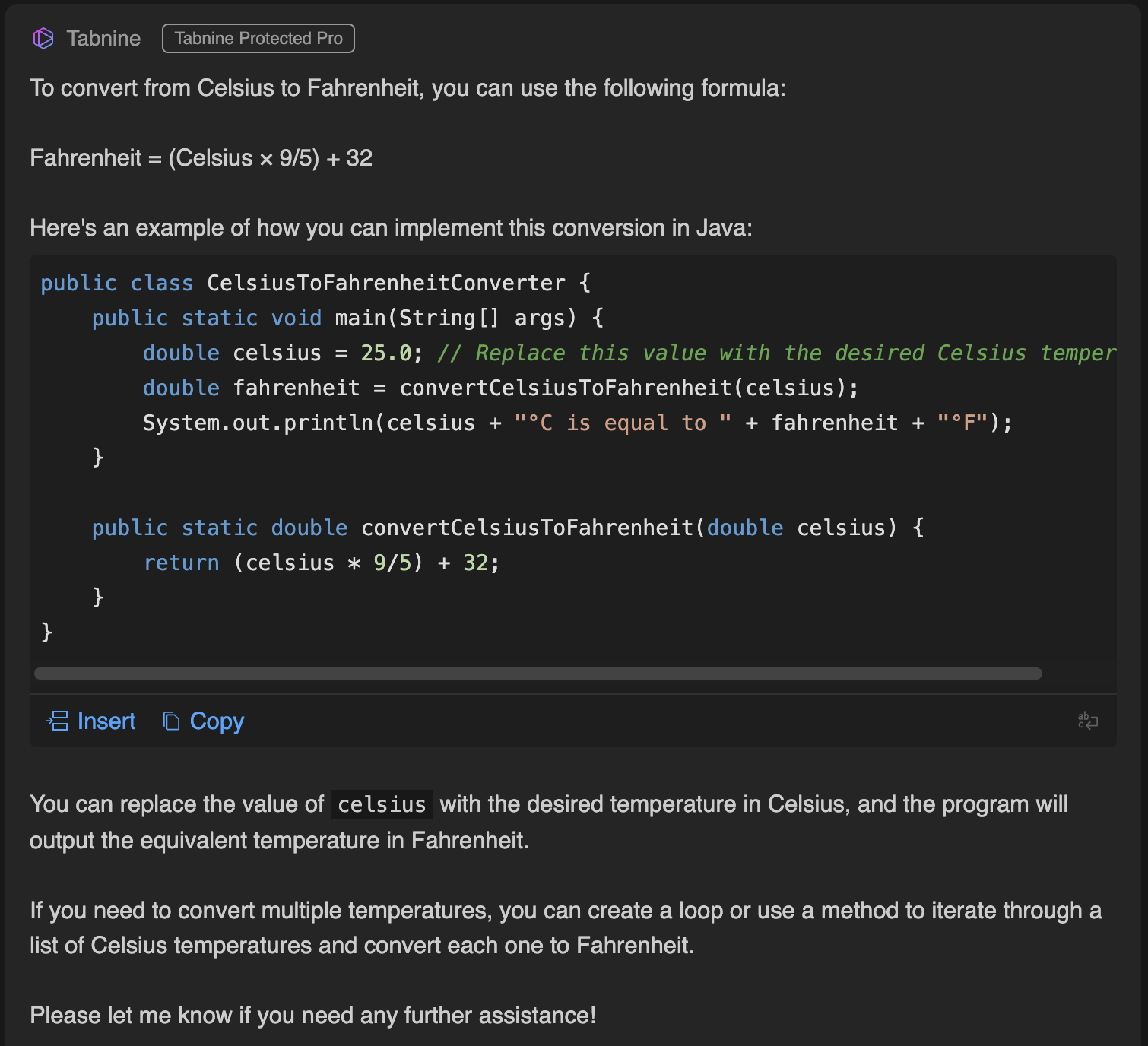Click the closing further assistance sentence
The height and width of the screenshot is (1046, 1148).
[x=312, y=1016]
